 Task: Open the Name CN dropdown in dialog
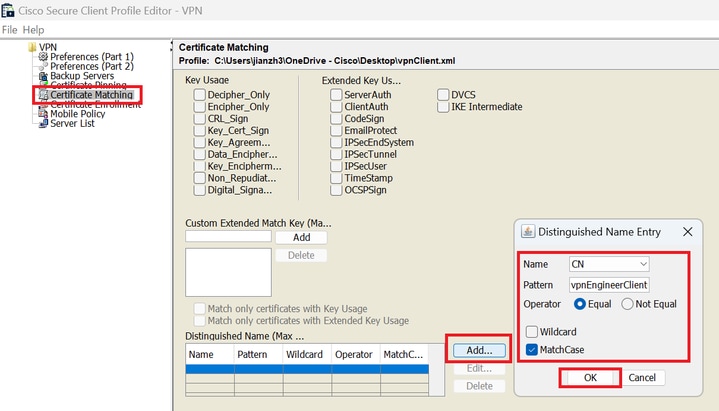609,264
